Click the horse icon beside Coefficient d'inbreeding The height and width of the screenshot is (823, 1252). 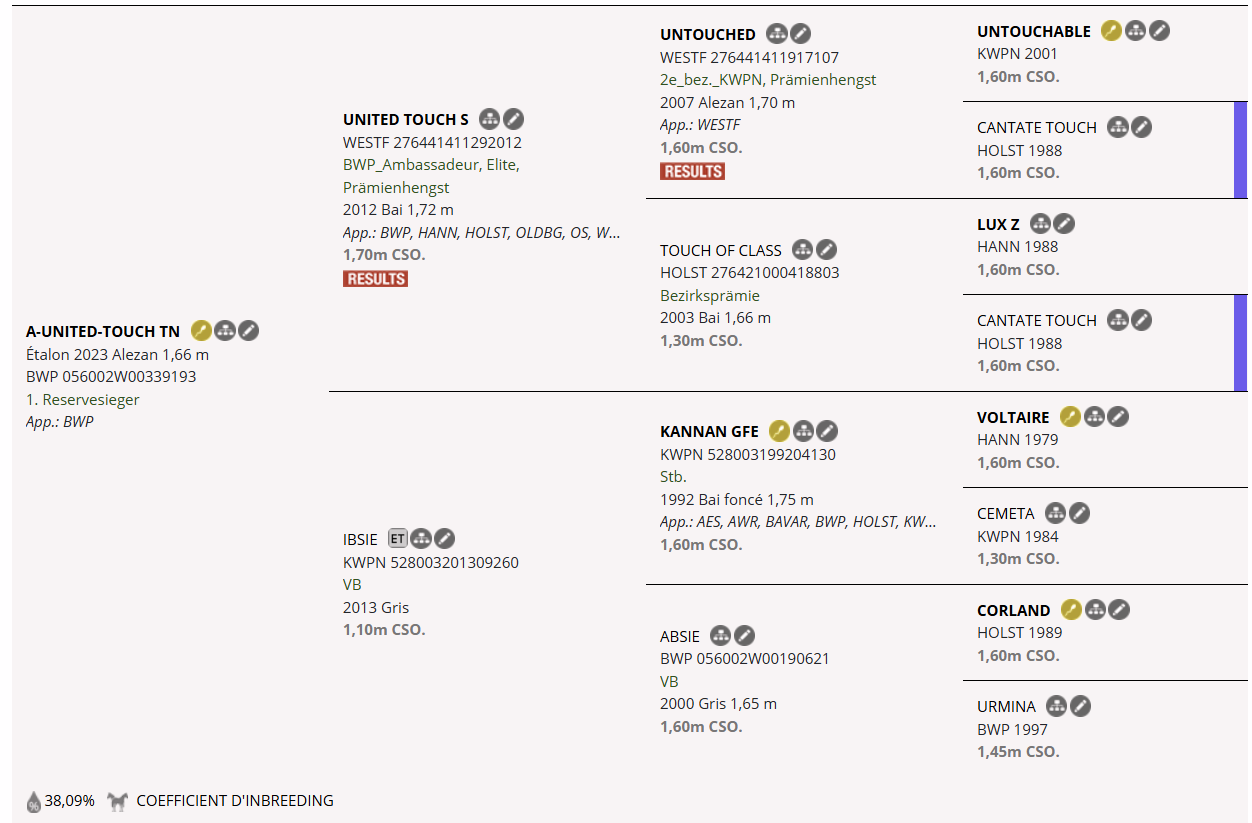118,801
